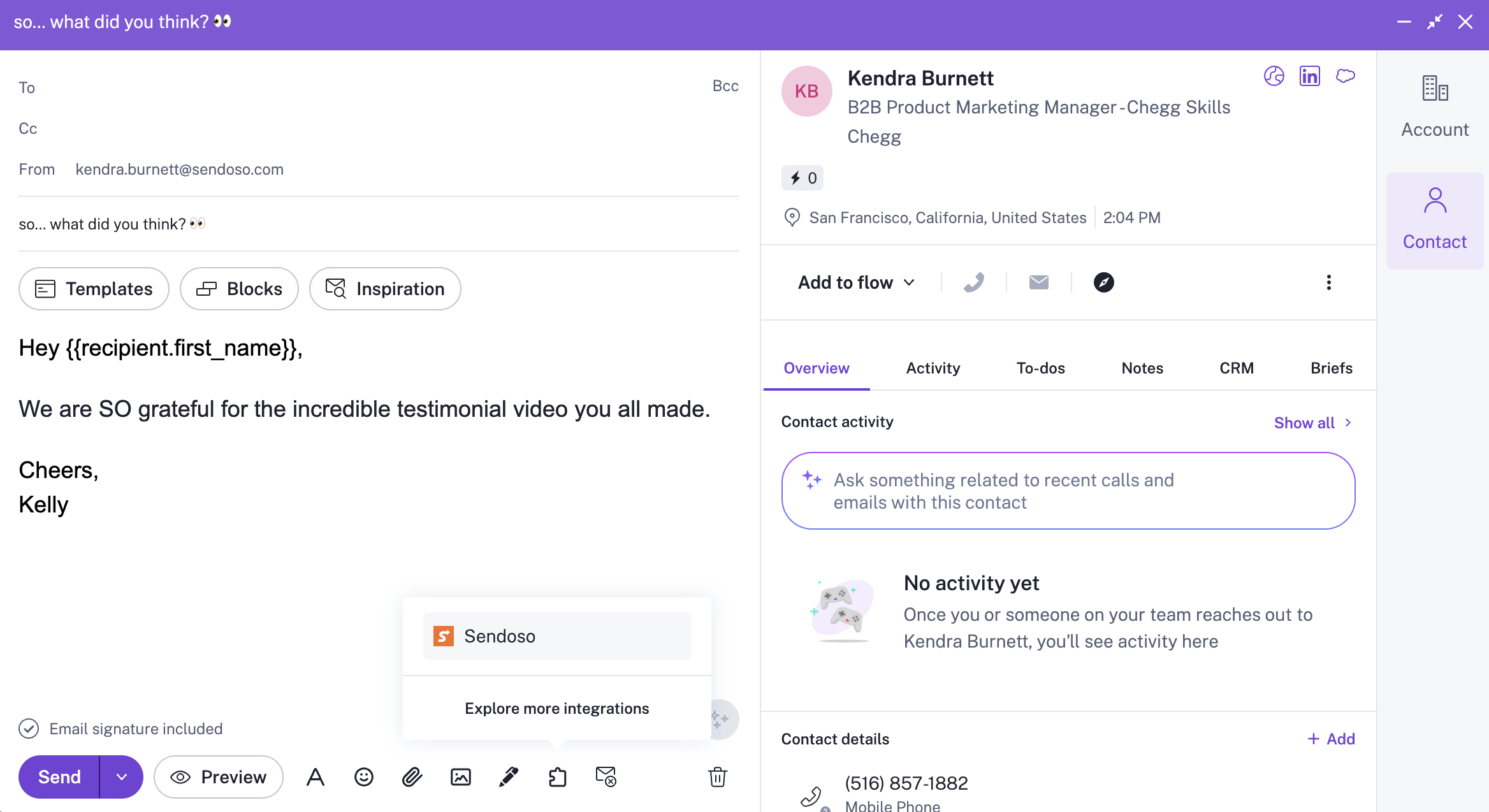The height and width of the screenshot is (812, 1489).
Task: Click the phone call icon
Action: [973, 282]
